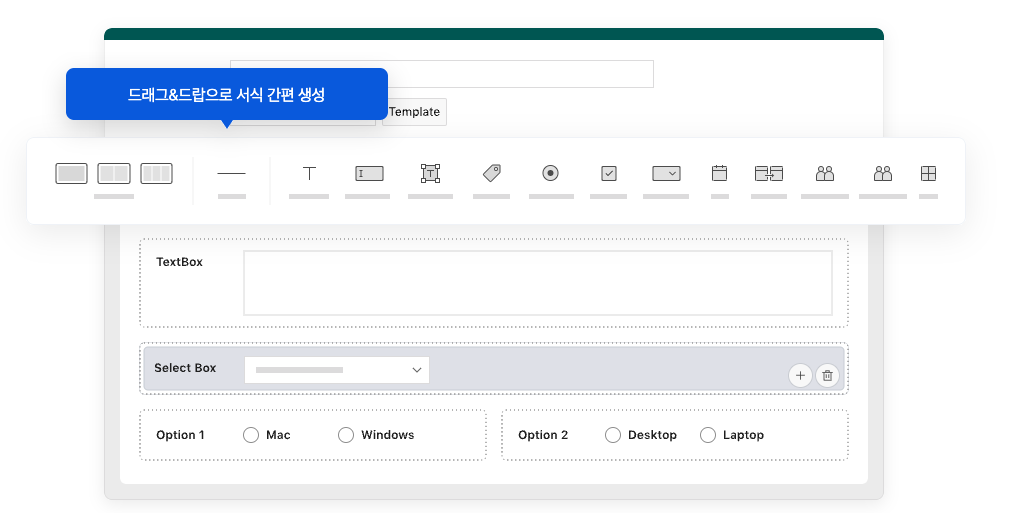1018x513 pixels.
Task: Open the Select Box dropdown
Action: (x=337, y=370)
